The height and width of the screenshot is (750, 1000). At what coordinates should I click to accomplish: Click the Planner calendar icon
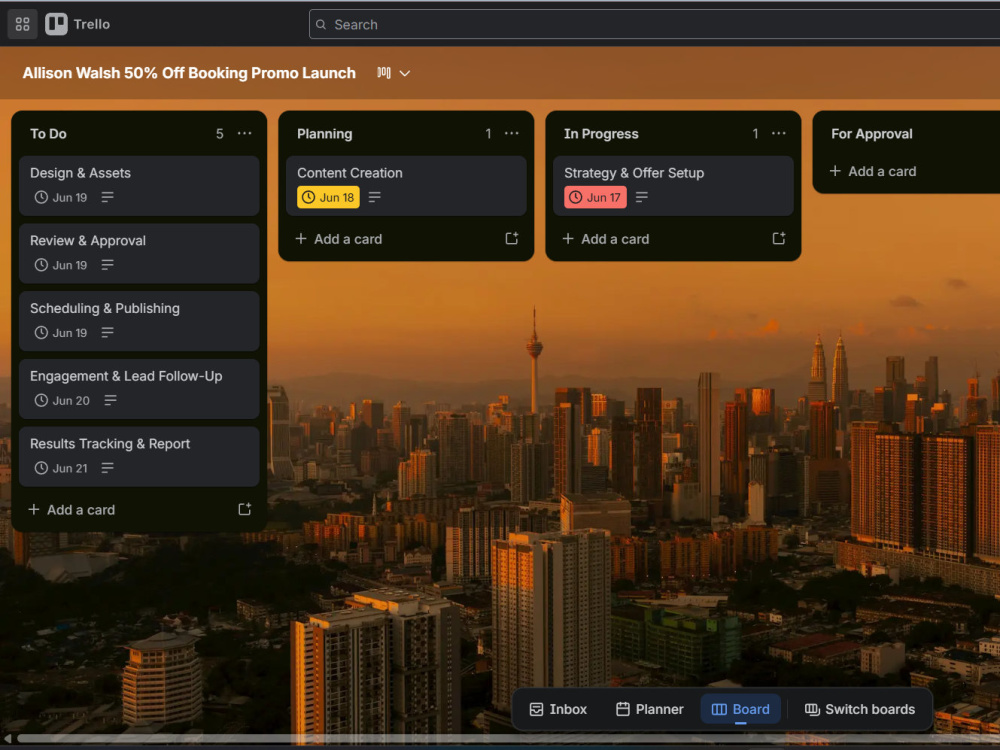622,709
